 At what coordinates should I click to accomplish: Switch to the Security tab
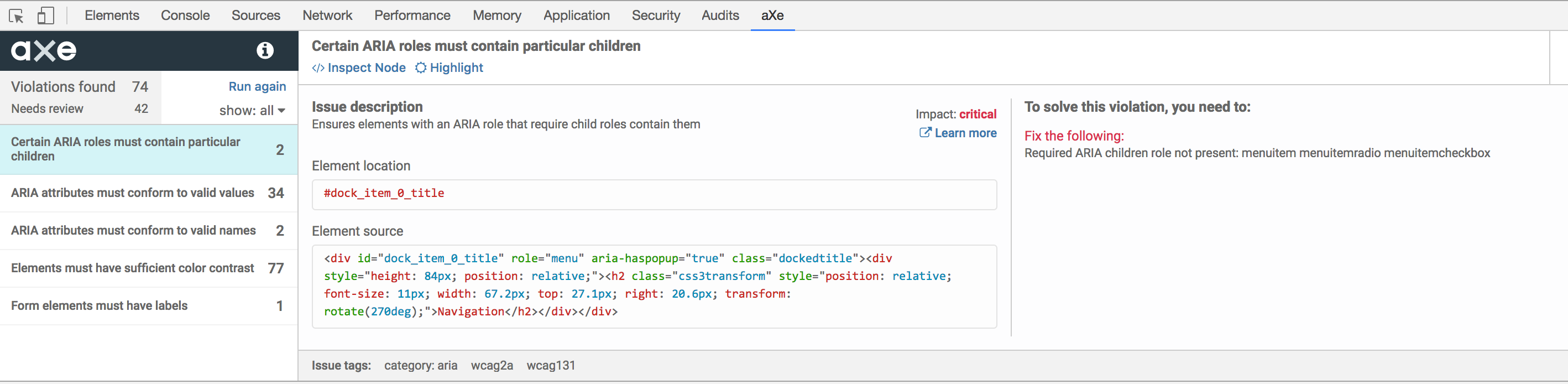tap(656, 15)
